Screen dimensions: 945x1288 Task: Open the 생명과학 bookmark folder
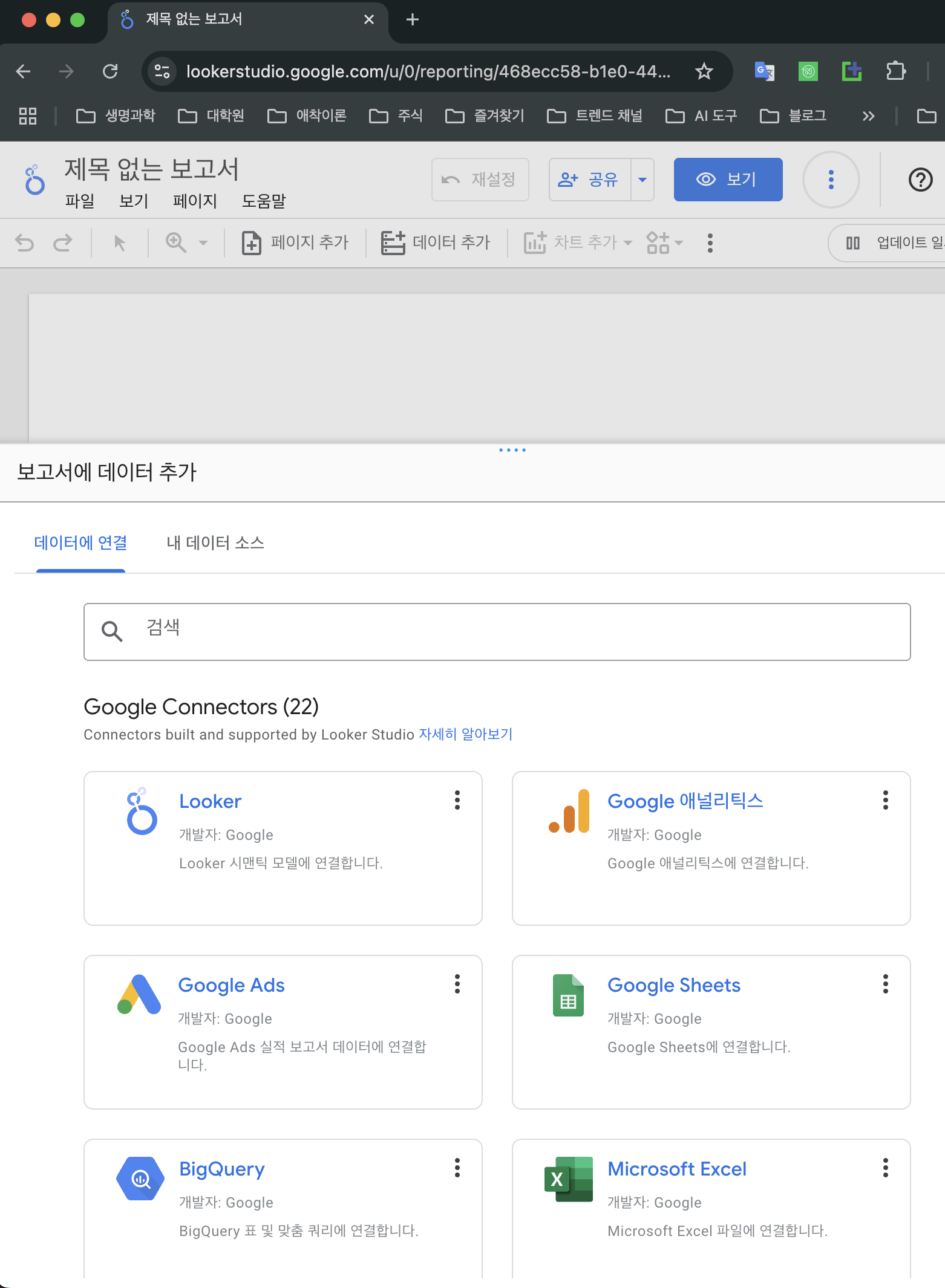116,115
